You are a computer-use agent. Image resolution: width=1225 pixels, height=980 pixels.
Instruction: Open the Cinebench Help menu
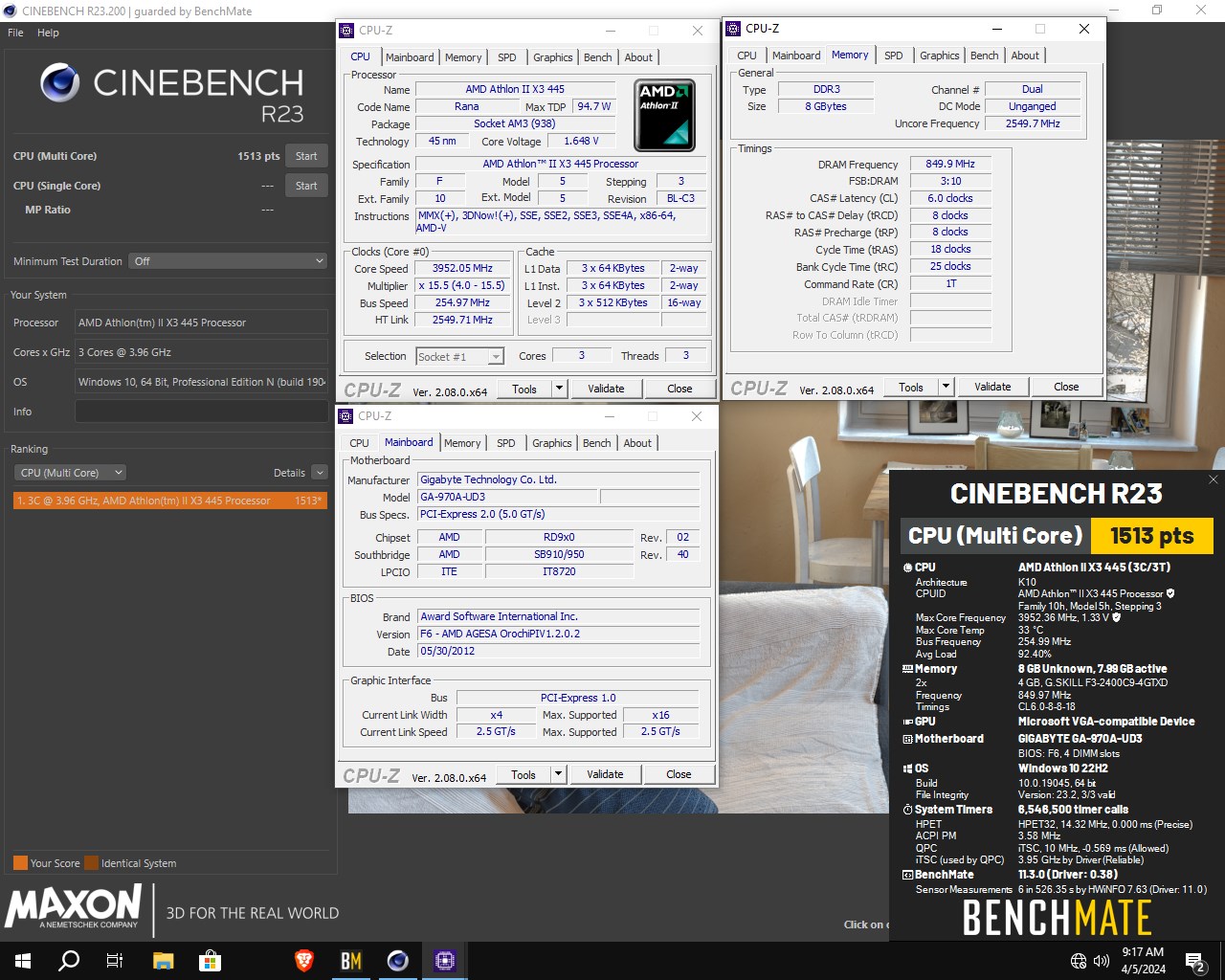pyautogui.click(x=48, y=33)
